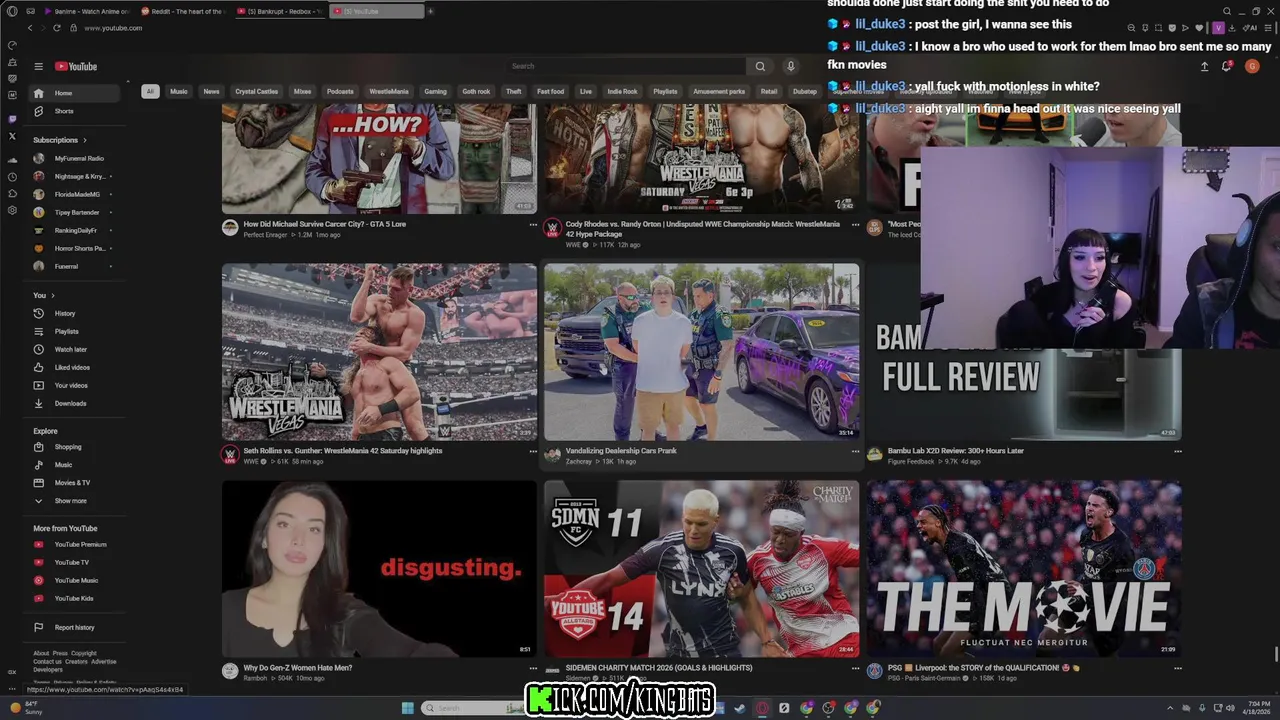Open more options for Cody Rhodes video
The height and width of the screenshot is (720, 1280).
click(x=855, y=225)
